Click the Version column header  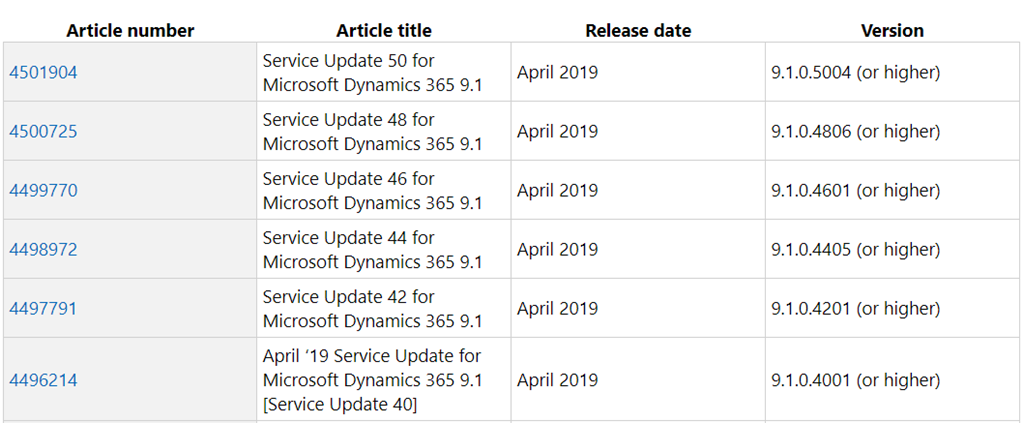(x=892, y=31)
